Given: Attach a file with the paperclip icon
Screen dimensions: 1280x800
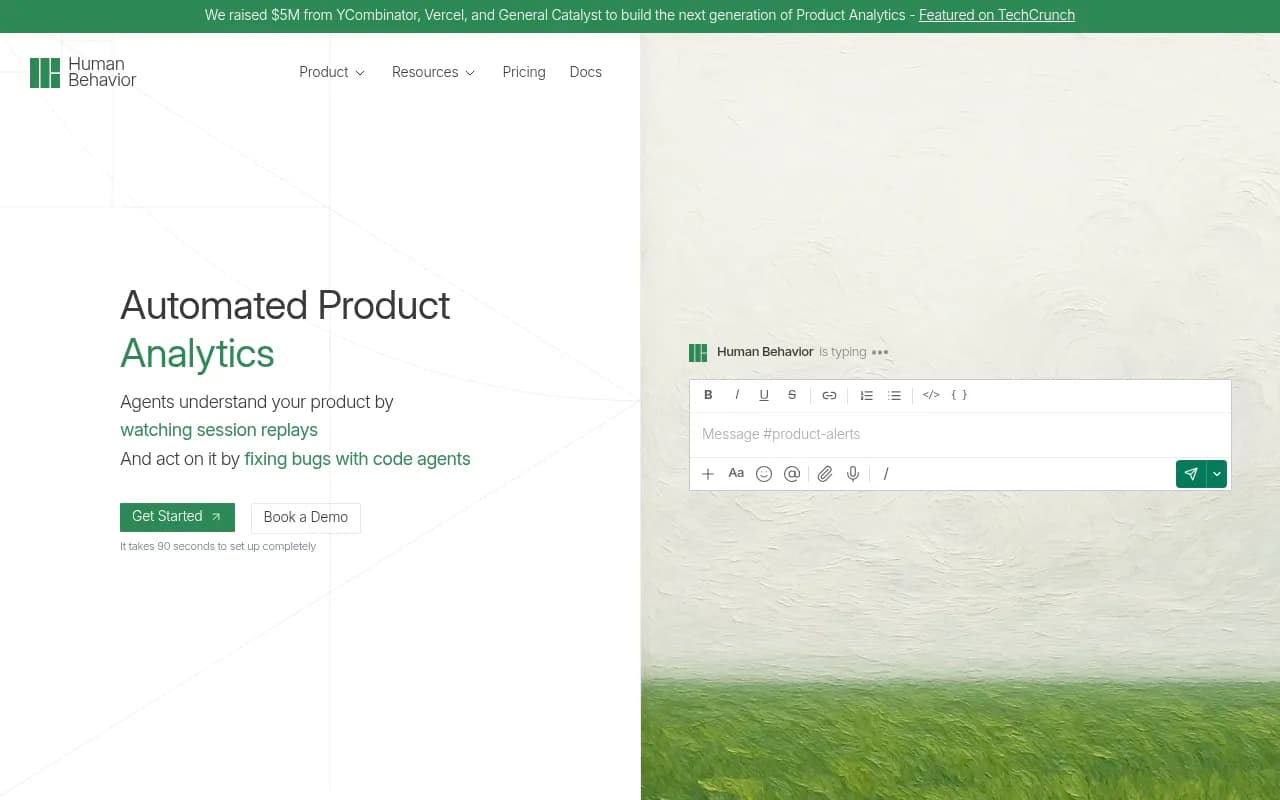Looking at the screenshot, I should (825, 474).
